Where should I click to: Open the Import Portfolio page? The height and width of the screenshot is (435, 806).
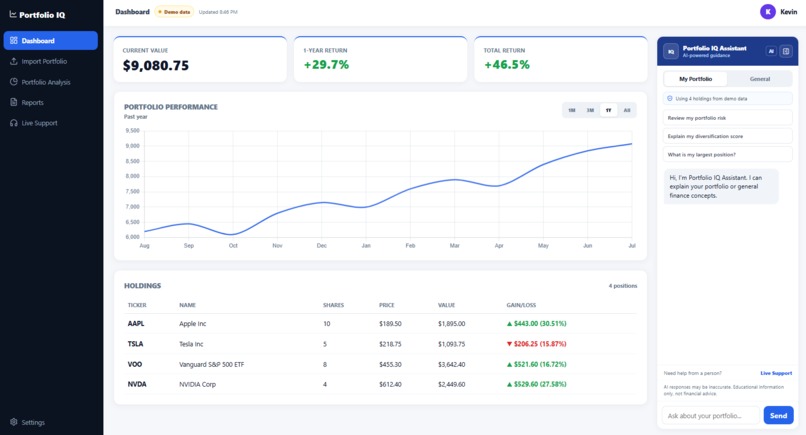point(50,61)
